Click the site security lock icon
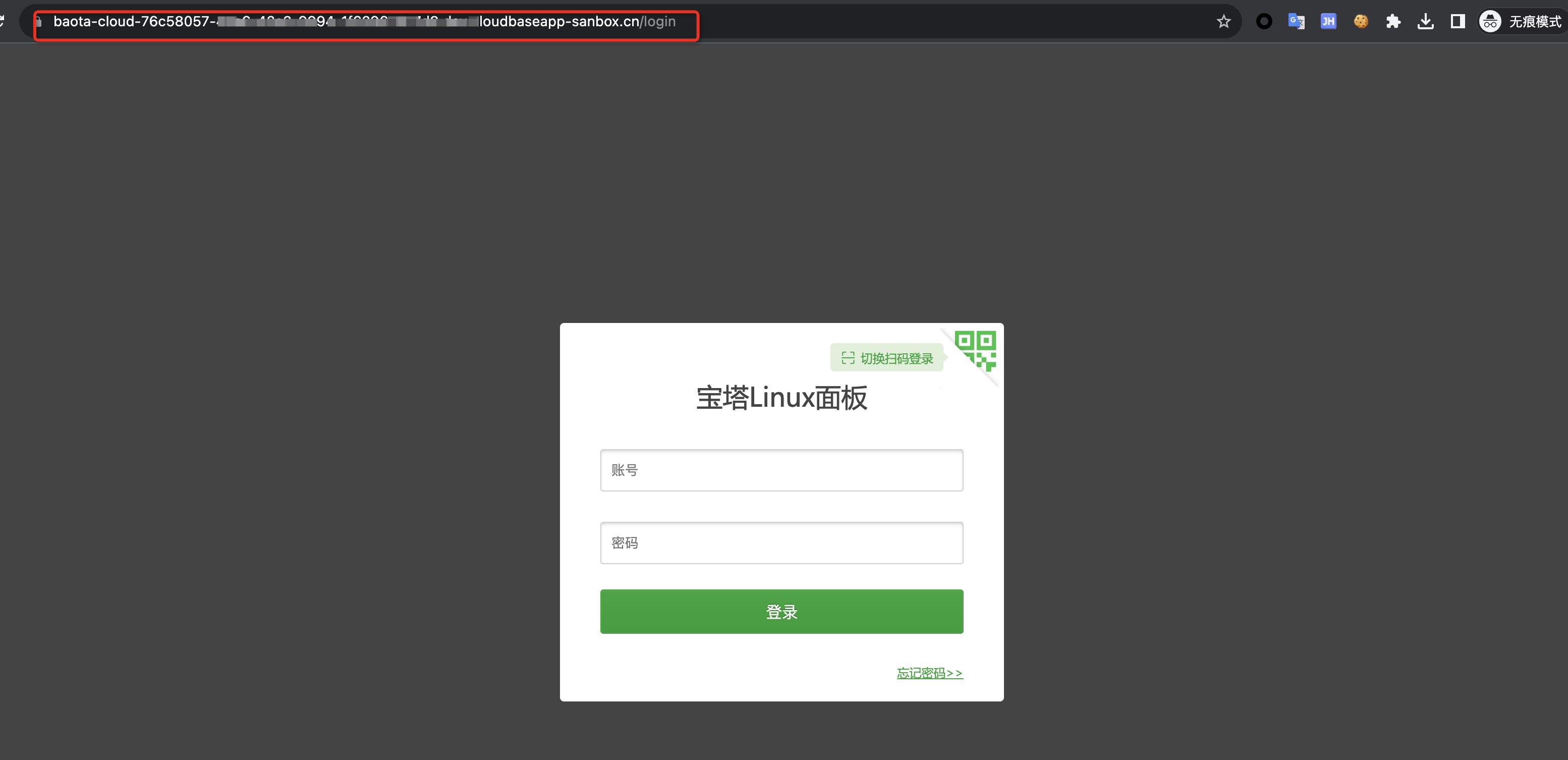Screen dimensions: 1568x760 tap(38, 21)
